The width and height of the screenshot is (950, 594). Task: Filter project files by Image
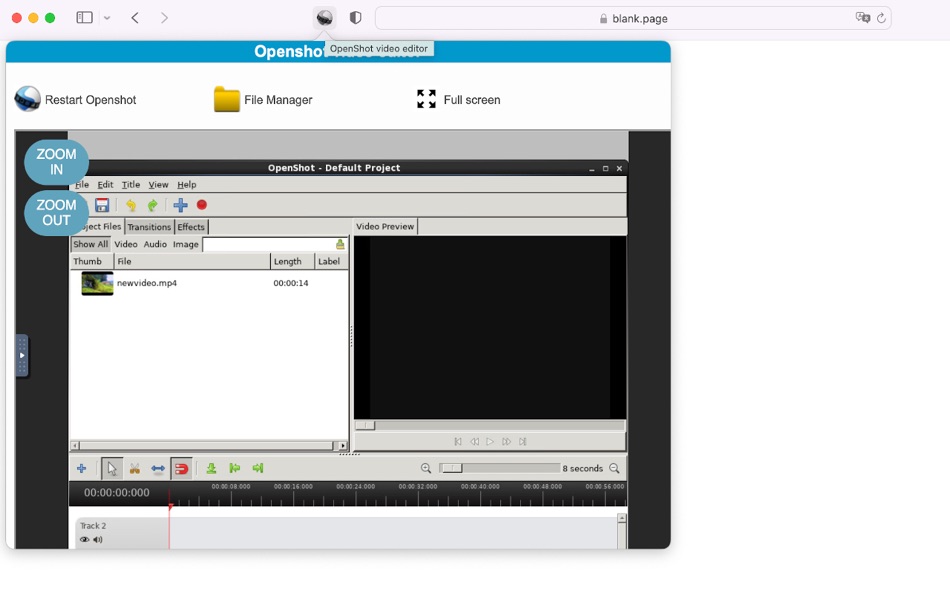point(185,244)
